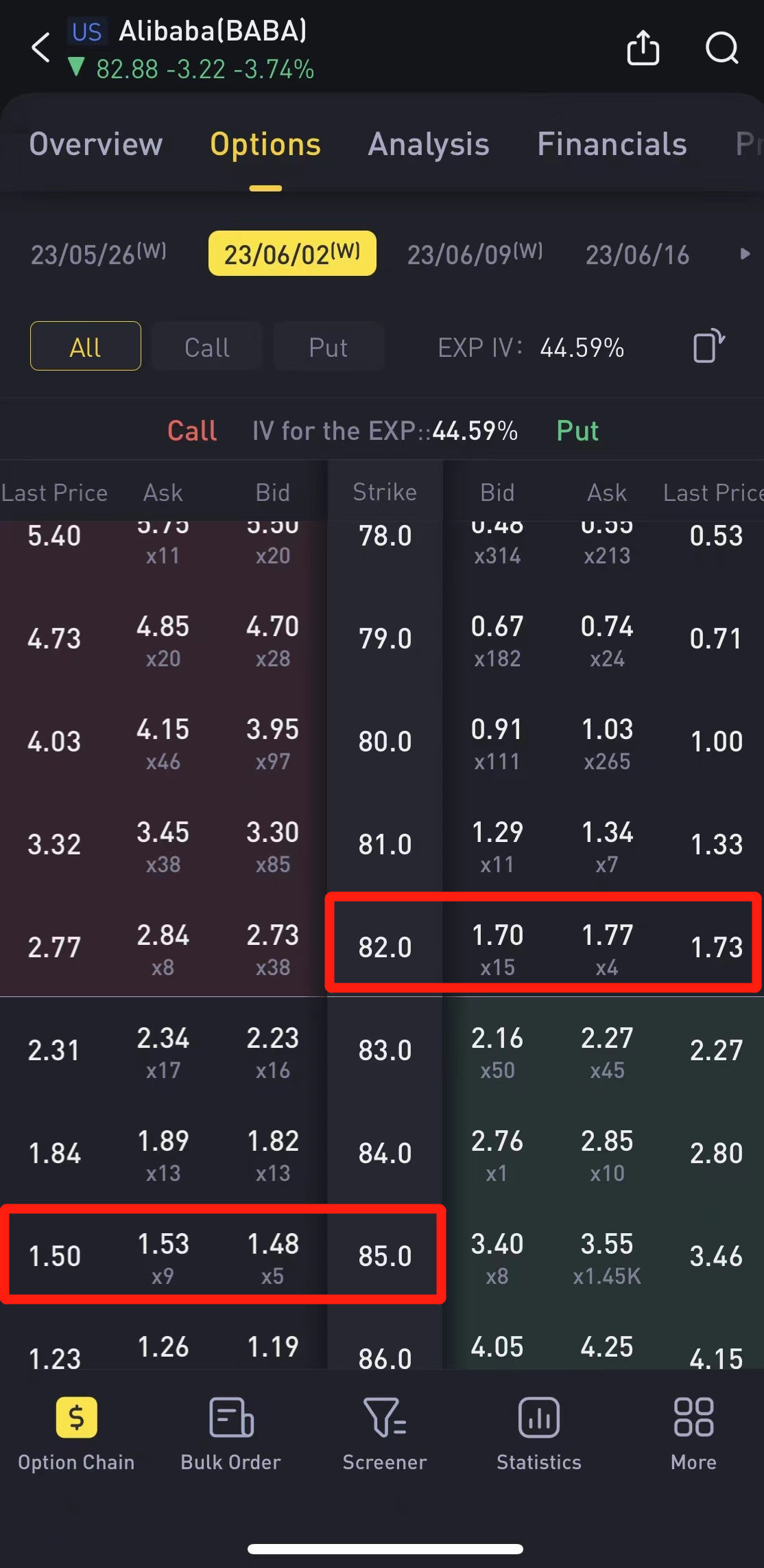Open the share icon
This screenshot has height=1568, width=764.
pos(643,48)
